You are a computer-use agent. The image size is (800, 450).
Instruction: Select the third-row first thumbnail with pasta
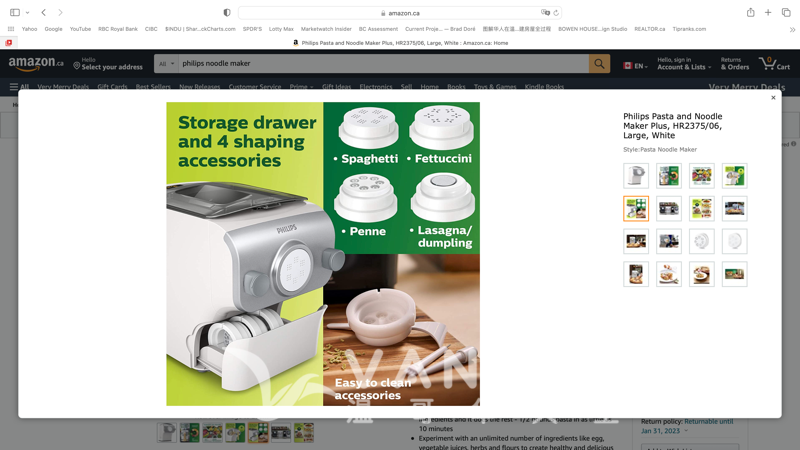[x=636, y=241]
